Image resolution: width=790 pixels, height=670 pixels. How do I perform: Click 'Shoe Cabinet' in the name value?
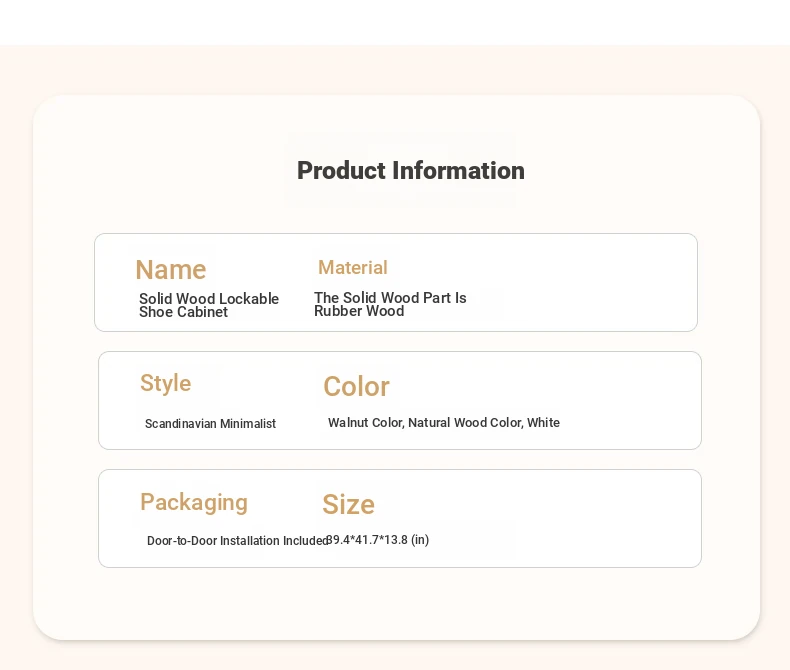pyautogui.click(x=183, y=312)
